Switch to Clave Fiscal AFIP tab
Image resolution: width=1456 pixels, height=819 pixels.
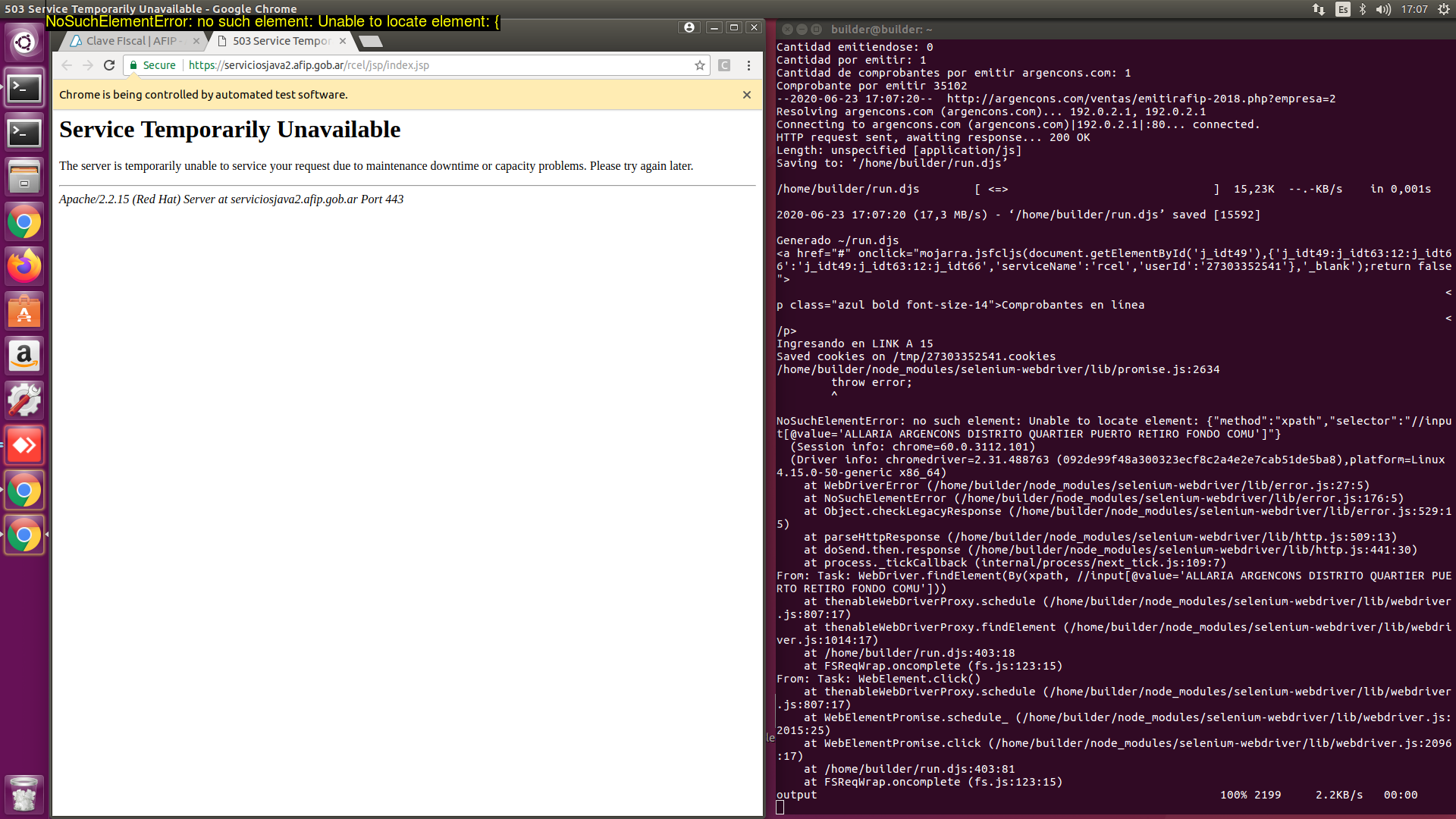click(x=133, y=41)
